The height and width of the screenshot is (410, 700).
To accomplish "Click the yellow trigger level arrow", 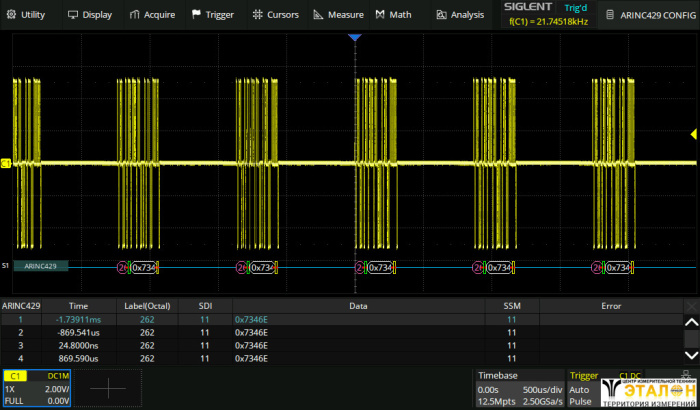I will pyautogui.click(x=693, y=134).
